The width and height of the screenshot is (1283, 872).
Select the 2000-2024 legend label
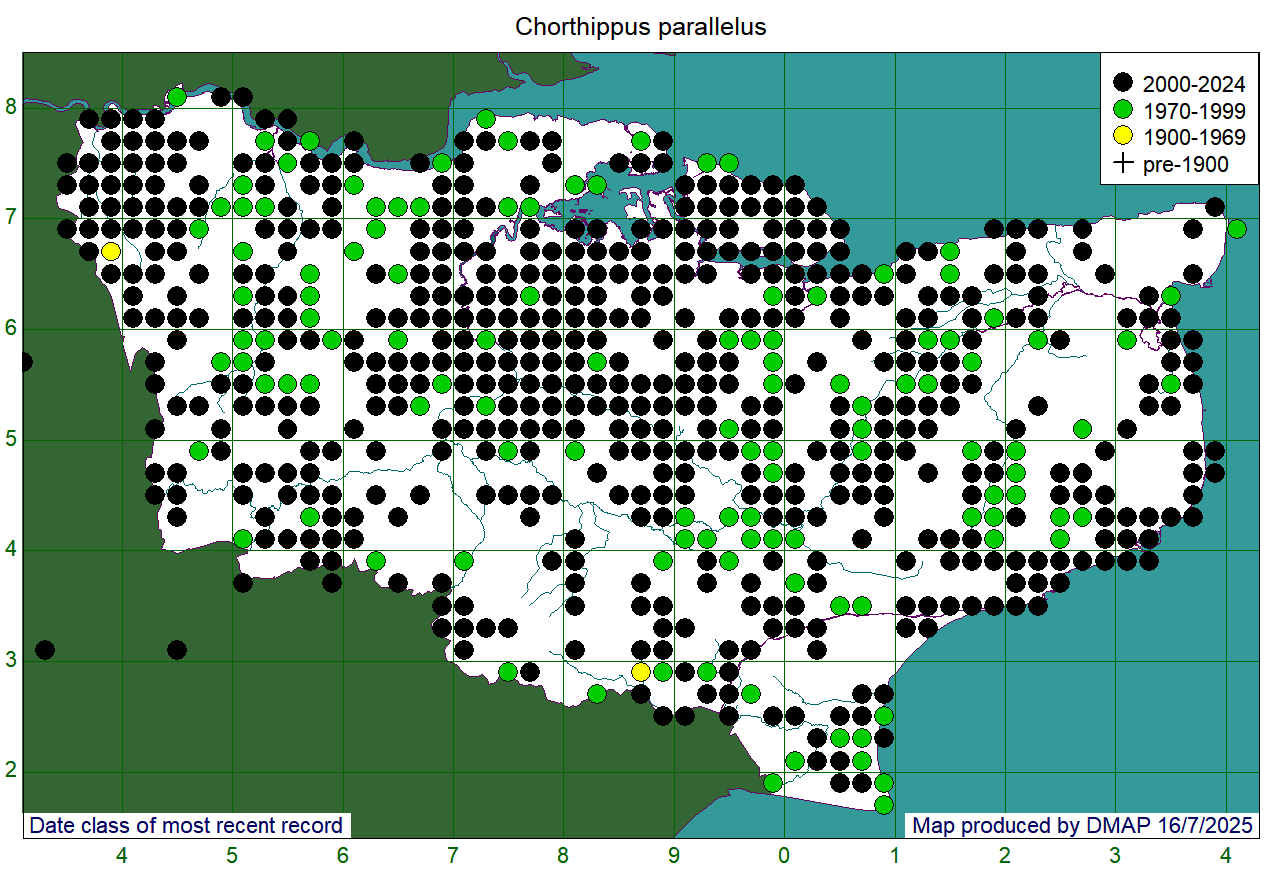point(1194,83)
